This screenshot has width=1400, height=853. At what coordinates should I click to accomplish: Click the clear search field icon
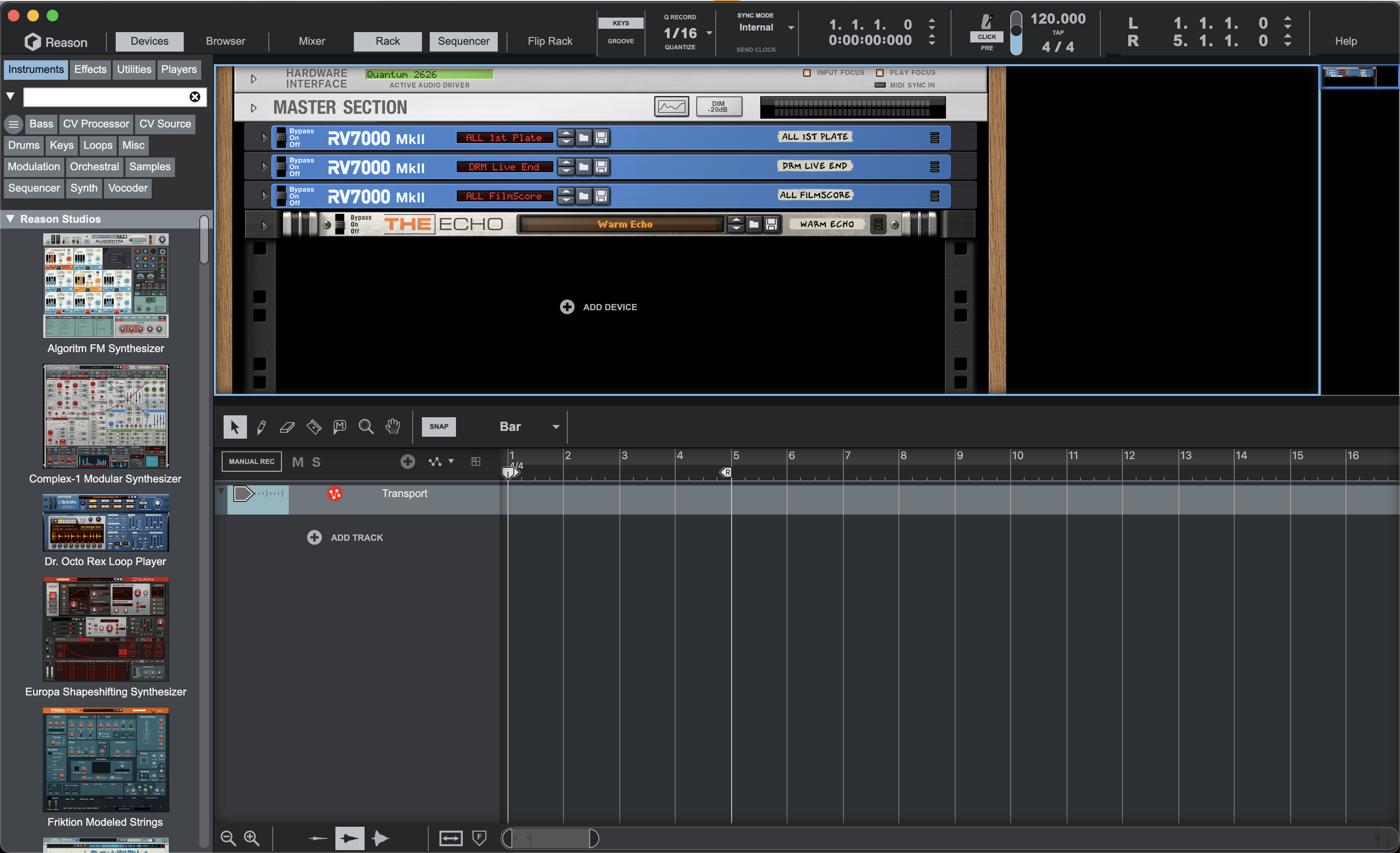(x=195, y=97)
